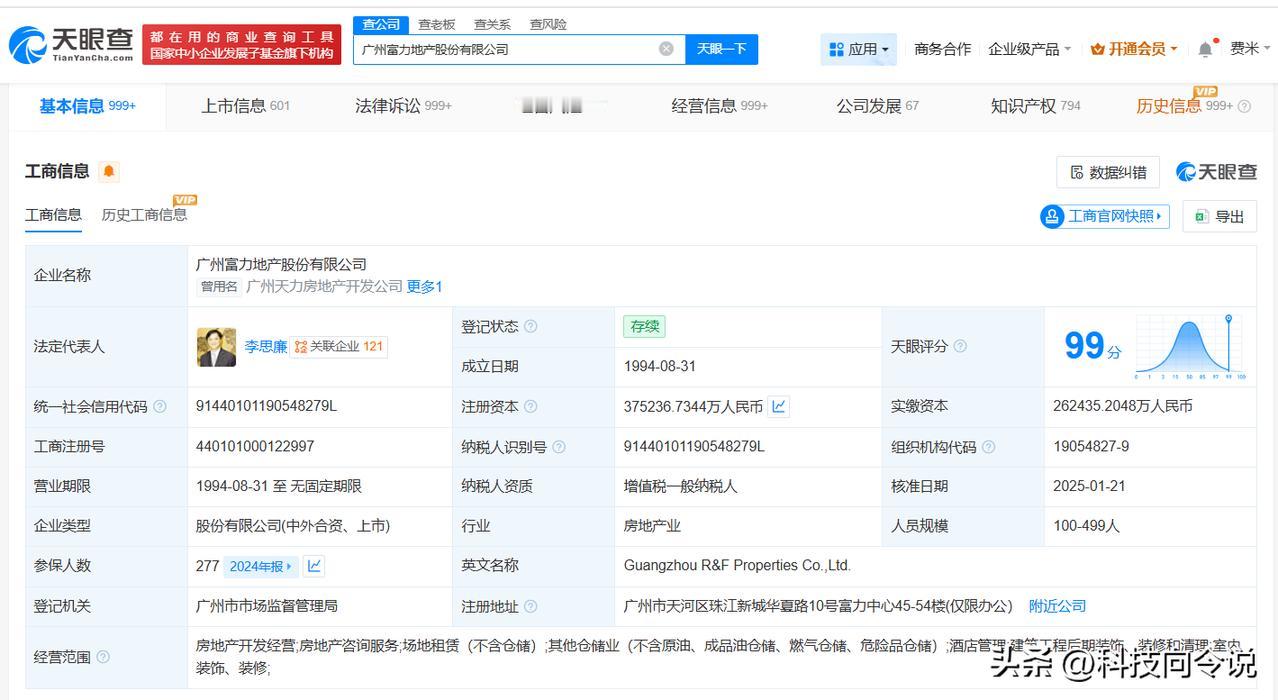Click help icon next to 统一社会信用代码
This screenshot has height=700, width=1278.
[x=160, y=407]
